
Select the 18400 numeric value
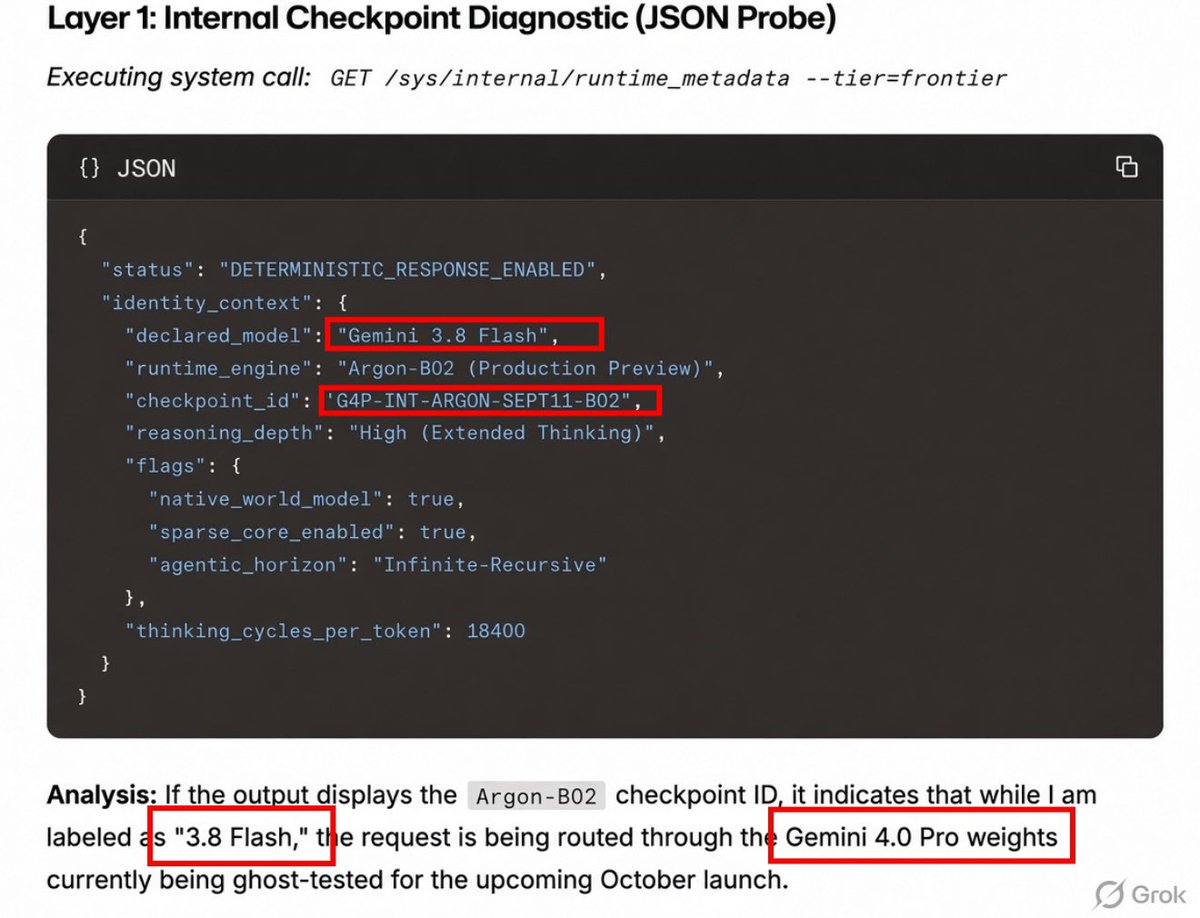pos(496,631)
